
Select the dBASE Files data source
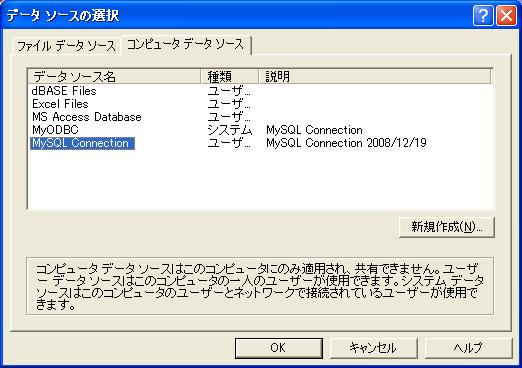pyautogui.click(x=64, y=91)
